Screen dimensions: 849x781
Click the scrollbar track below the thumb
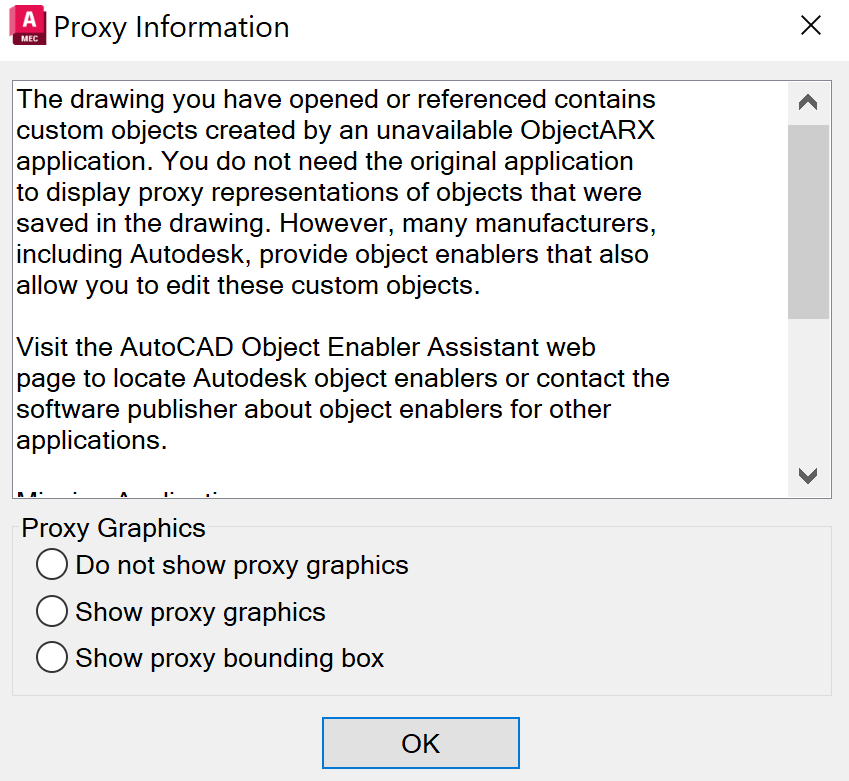pyautogui.click(x=809, y=390)
